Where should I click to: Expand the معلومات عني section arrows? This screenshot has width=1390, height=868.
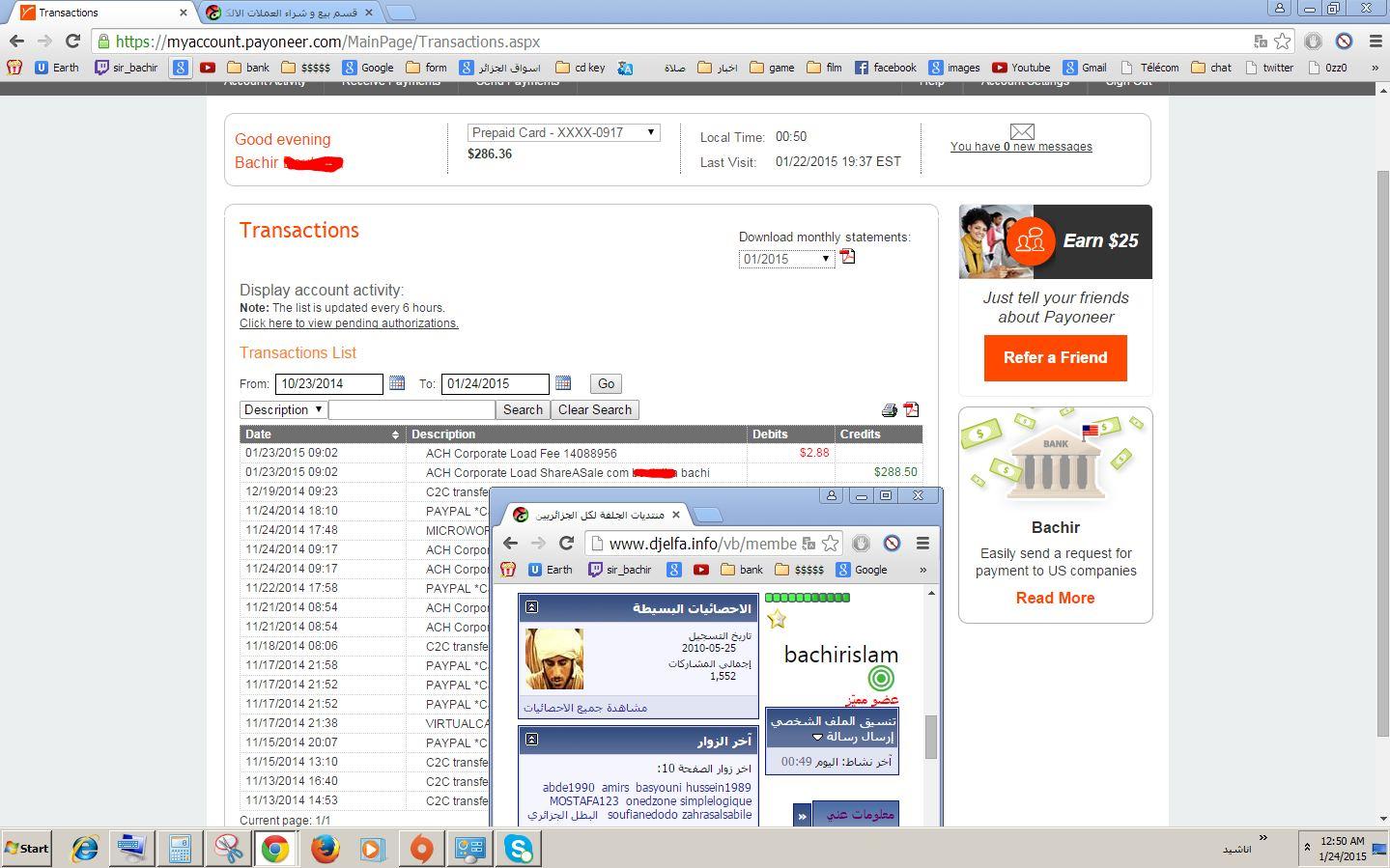(802, 815)
